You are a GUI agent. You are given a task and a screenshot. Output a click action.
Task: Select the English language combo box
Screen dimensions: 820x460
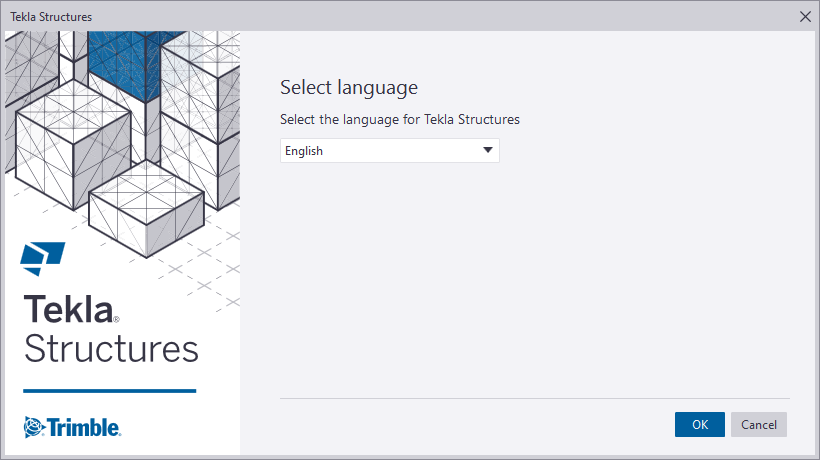[390, 151]
